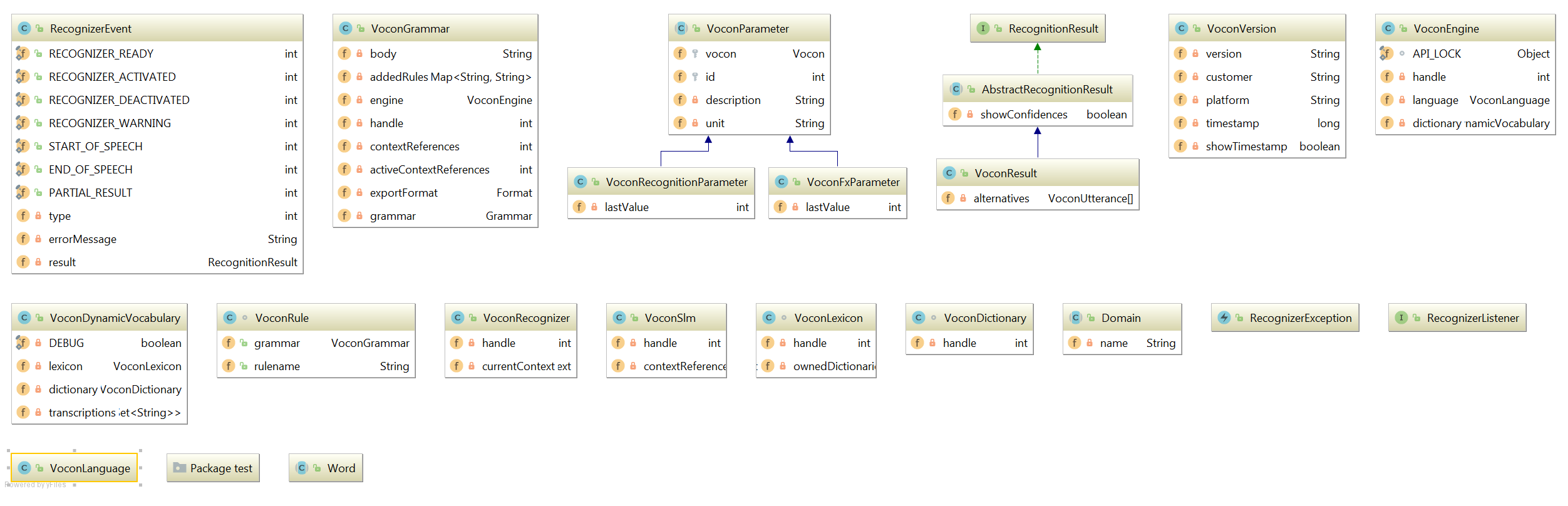Click the class icon of Word

click(x=302, y=468)
